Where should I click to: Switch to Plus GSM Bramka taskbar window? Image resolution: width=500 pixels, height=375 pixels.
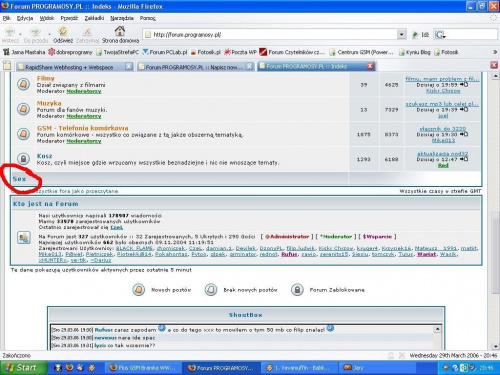pyautogui.click(x=143, y=368)
